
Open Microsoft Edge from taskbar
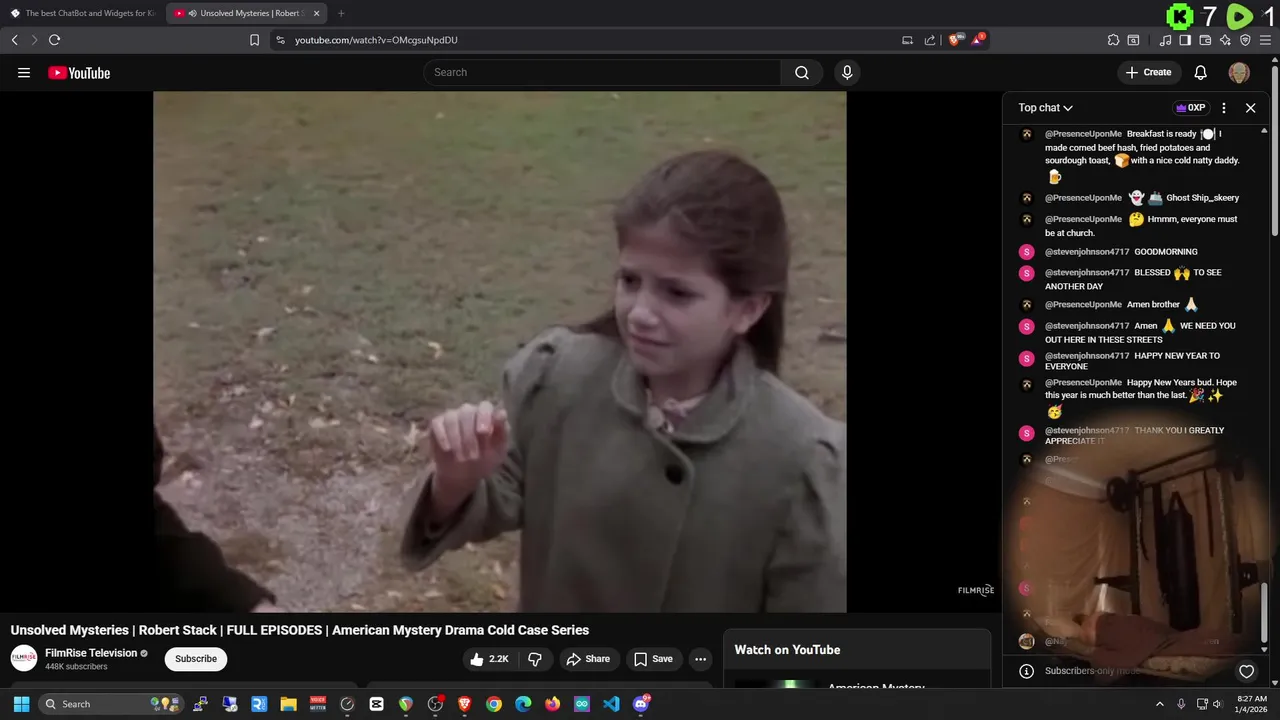(523, 704)
